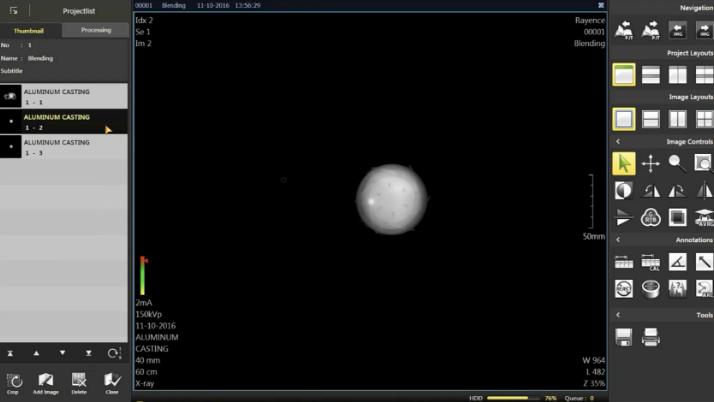Select single-pane Project Layout
Screen dimensions: 714x402
pos(624,75)
